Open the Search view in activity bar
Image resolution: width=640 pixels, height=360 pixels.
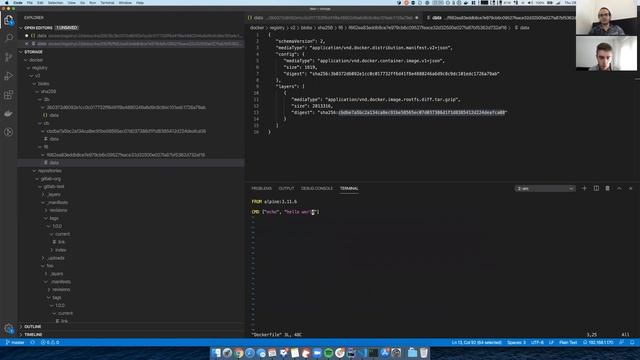tap(9, 38)
